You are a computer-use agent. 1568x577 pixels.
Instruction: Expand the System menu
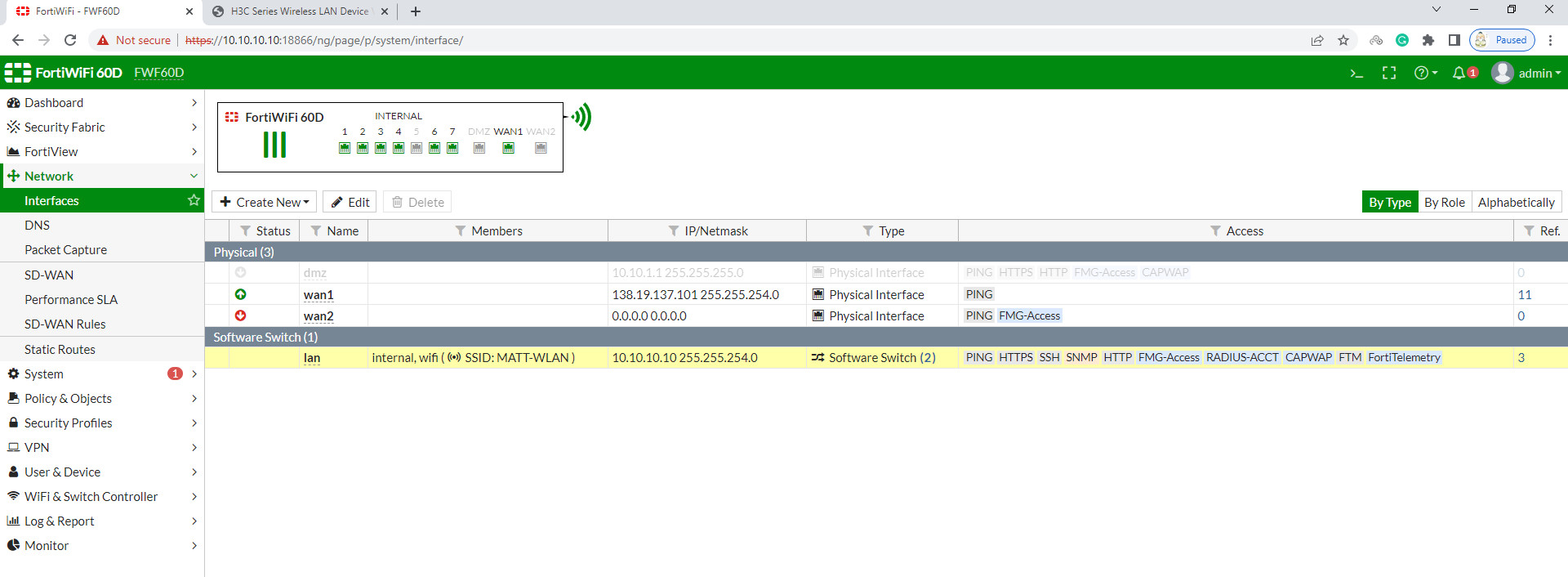[102, 373]
